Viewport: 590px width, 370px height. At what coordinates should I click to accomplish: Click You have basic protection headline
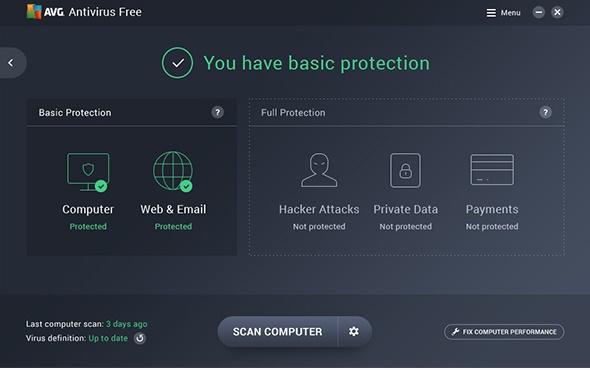[316, 63]
